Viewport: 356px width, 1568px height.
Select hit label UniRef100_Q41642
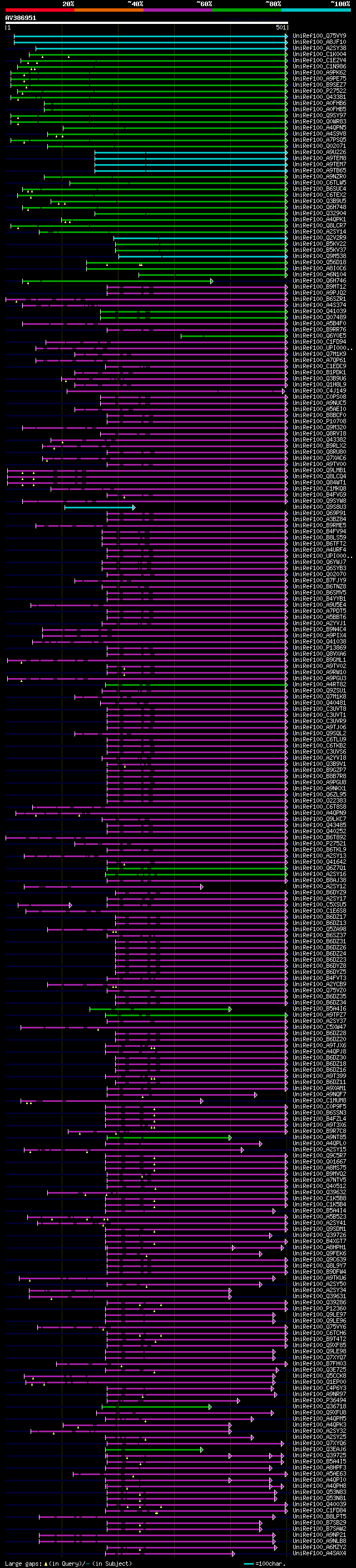pos(319,862)
